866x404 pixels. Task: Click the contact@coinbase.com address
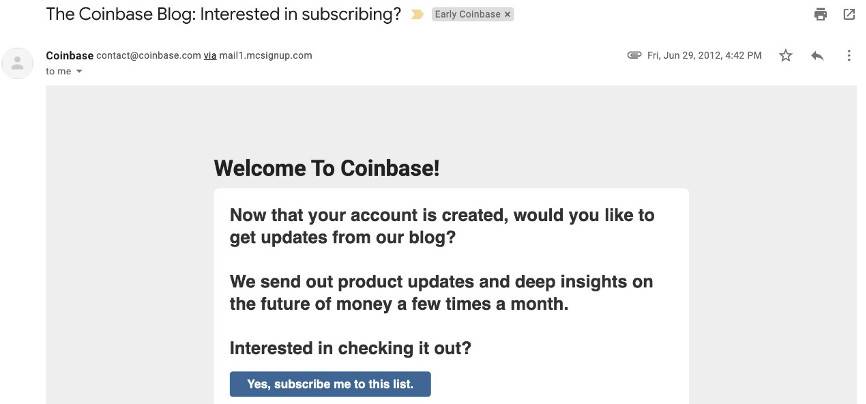coord(148,55)
